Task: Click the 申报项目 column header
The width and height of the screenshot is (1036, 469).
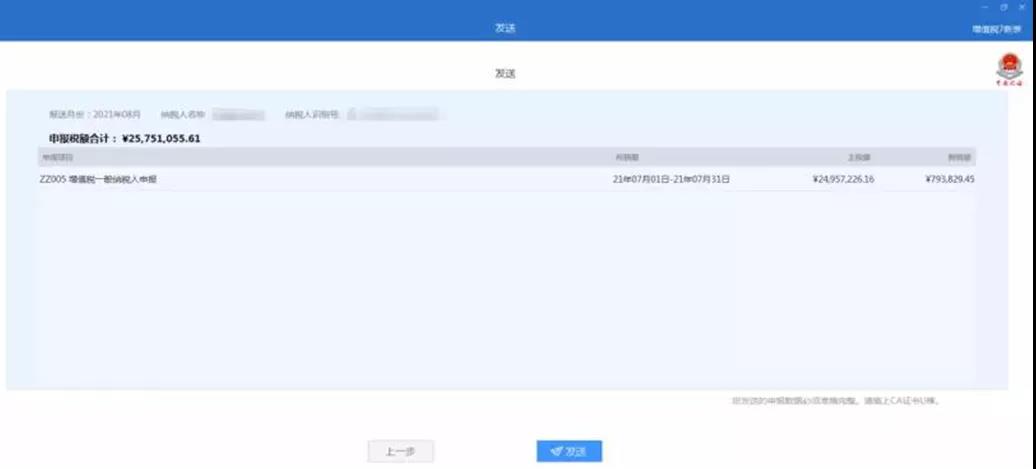Action: 57,157
